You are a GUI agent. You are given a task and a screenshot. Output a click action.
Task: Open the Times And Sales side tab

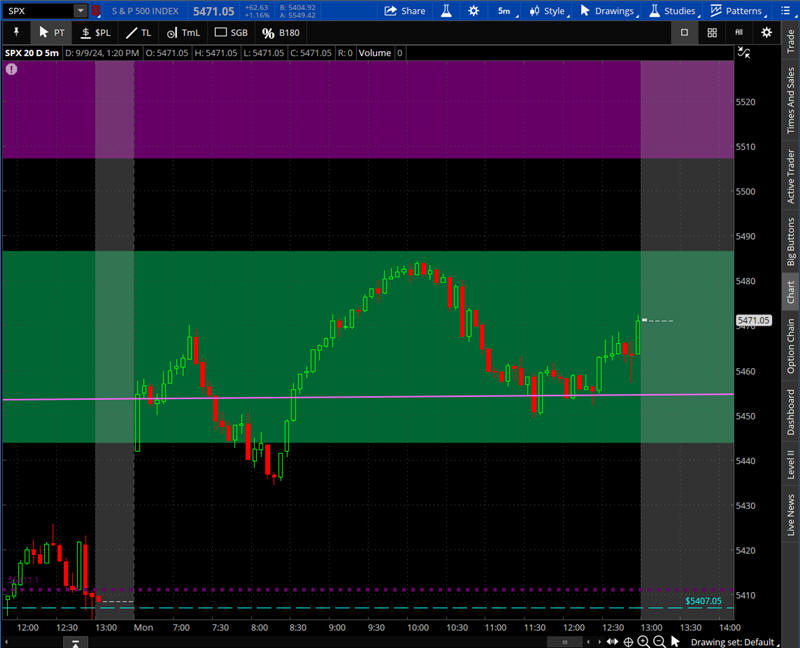(791, 101)
